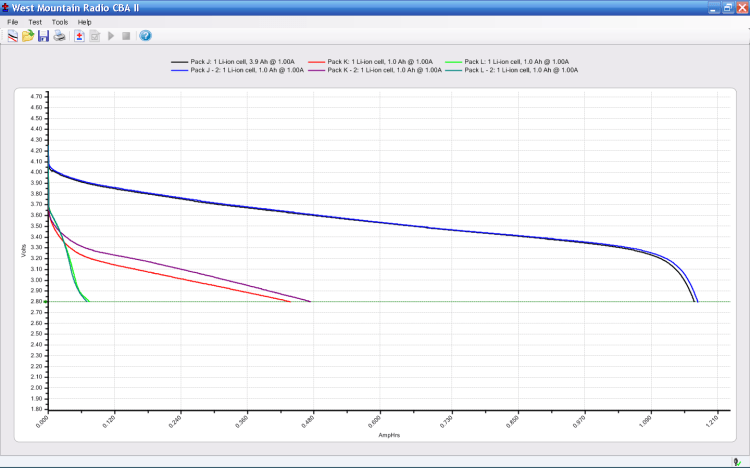The image size is (750, 468).
Task: Save the graph with the floppy disk icon
Action: click(x=43, y=36)
